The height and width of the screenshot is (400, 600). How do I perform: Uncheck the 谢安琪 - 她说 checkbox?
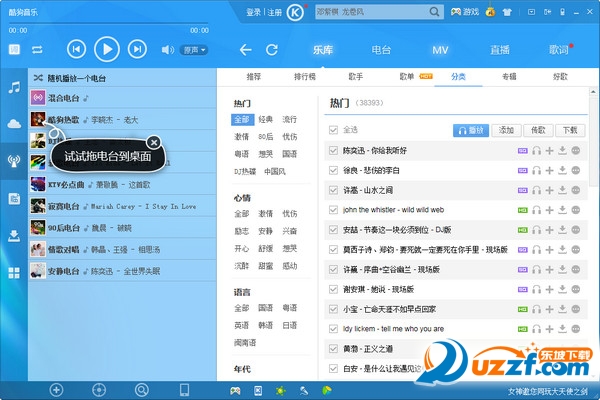click(x=333, y=289)
